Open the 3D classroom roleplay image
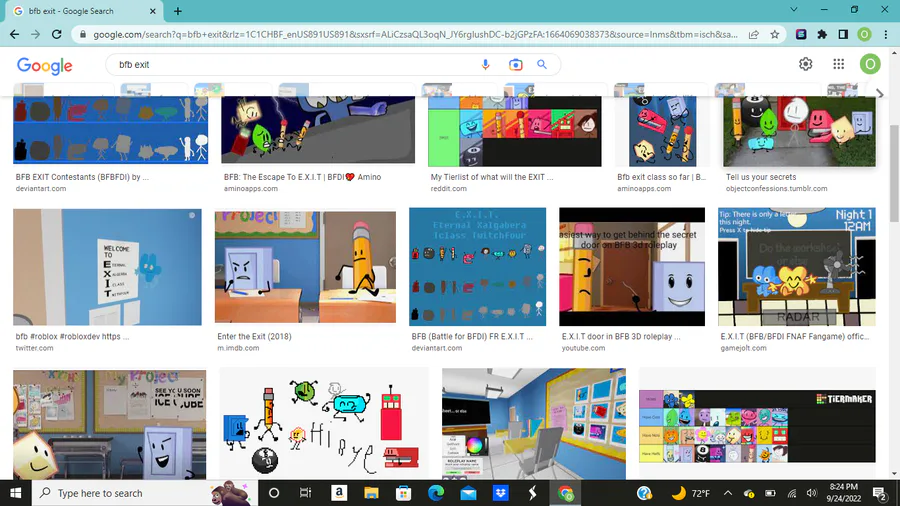Viewport: 900px width, 506px height. point(534,424)
